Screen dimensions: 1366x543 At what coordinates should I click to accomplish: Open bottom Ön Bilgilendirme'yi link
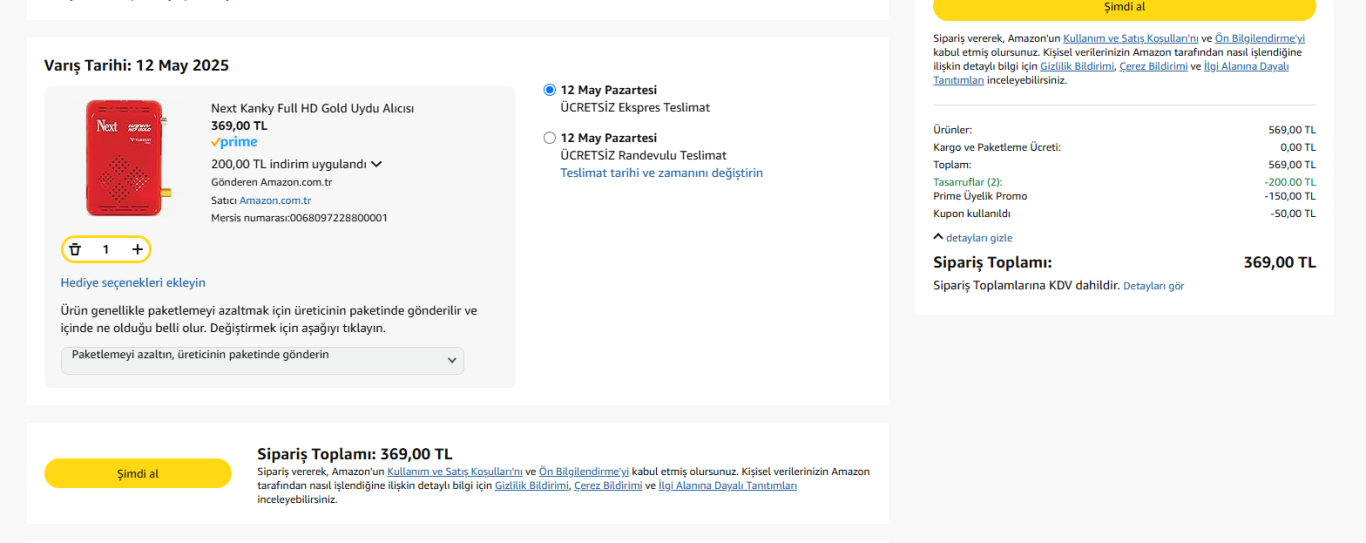(x=584, y=471)
